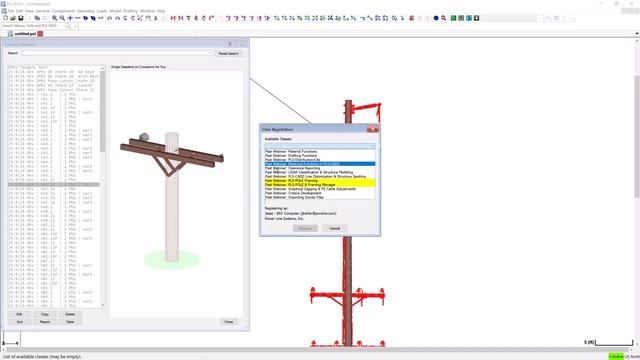Click the Save floppy disk icon
The height and width of the screenshot is (360, 640).
pyautogui.click(x=21, y=18)
